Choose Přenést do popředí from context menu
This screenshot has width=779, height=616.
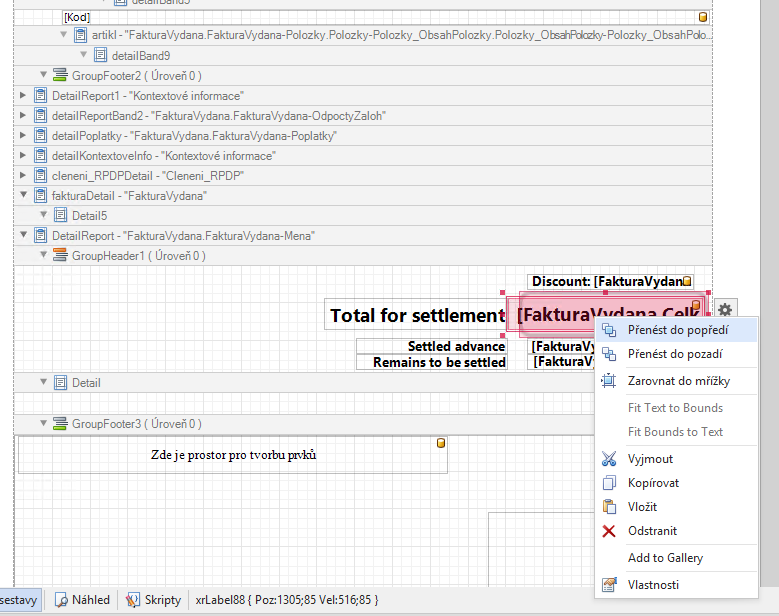point(677,330)
